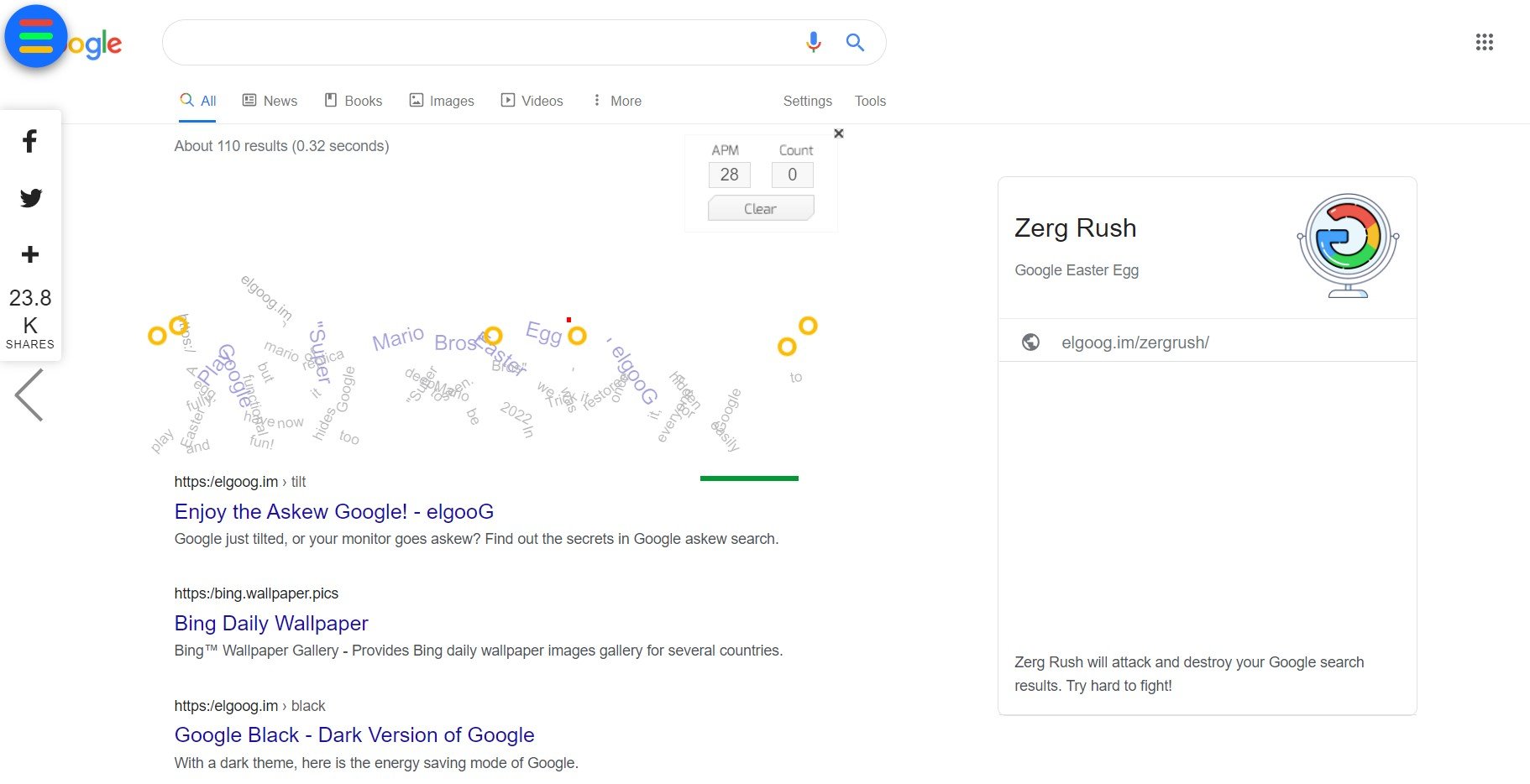Open 'Google Black - Dark Version of Google' link
Screen dimensions: 1530x784
point(354,734)
